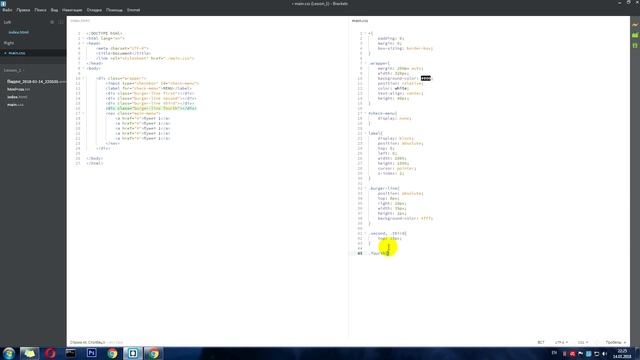Click the volume speaker tray icon
640x360 pixels.
pos(604,353)
